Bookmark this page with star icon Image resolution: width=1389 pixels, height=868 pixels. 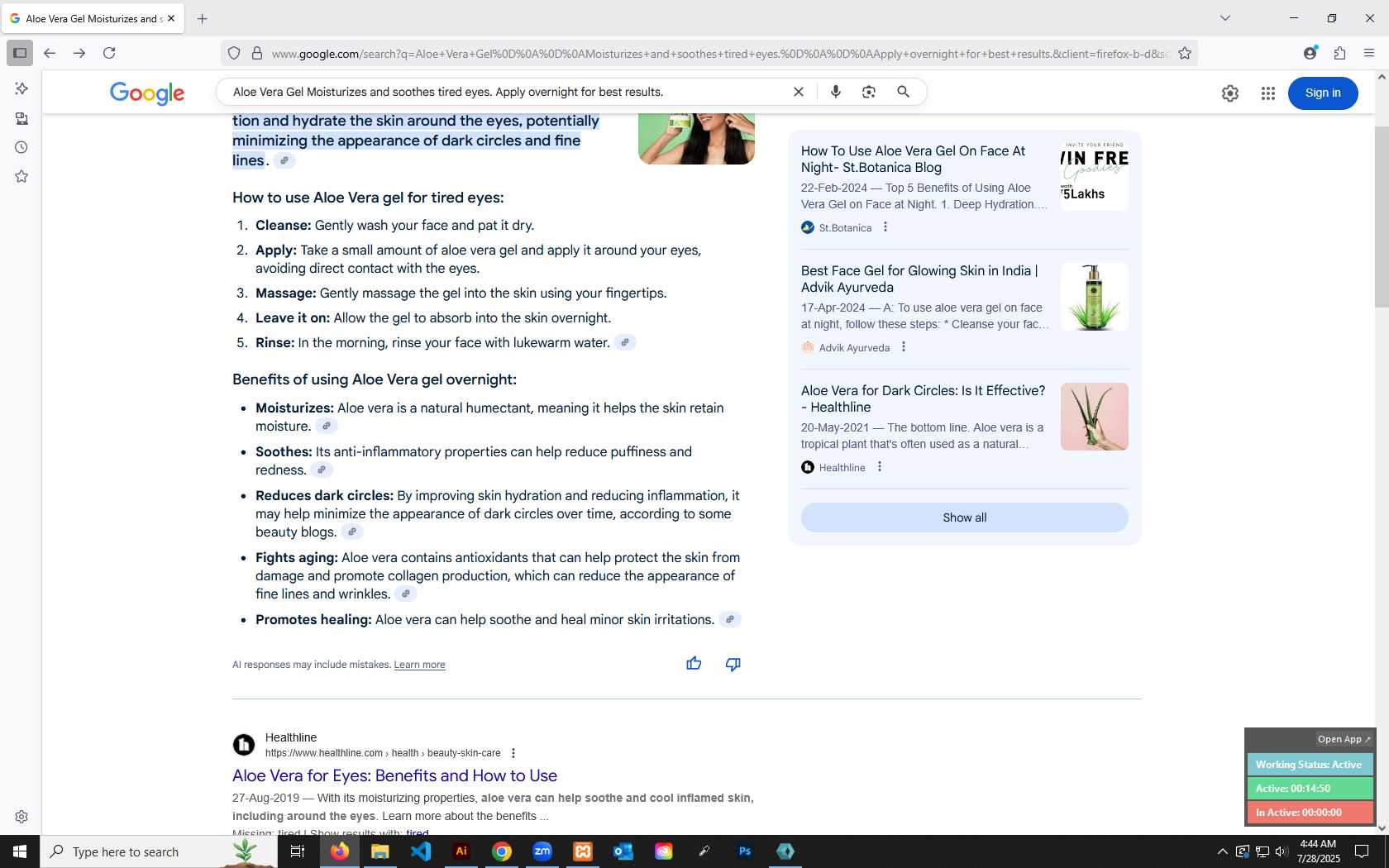tap(1185, 53)
